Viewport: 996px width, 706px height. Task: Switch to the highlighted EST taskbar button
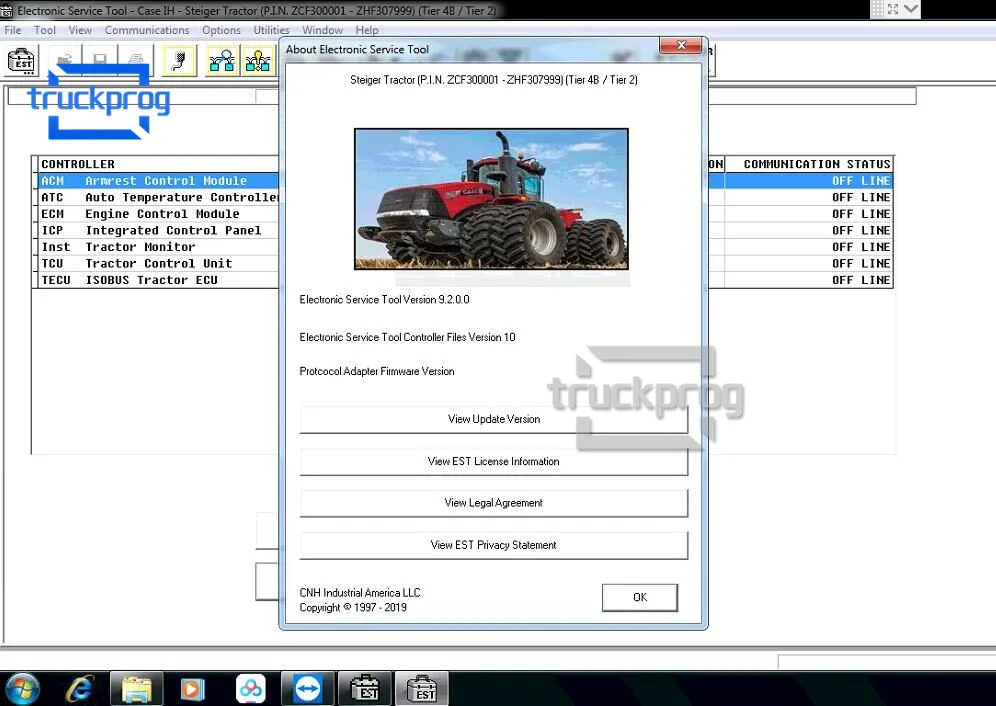(x=422, y=689)
